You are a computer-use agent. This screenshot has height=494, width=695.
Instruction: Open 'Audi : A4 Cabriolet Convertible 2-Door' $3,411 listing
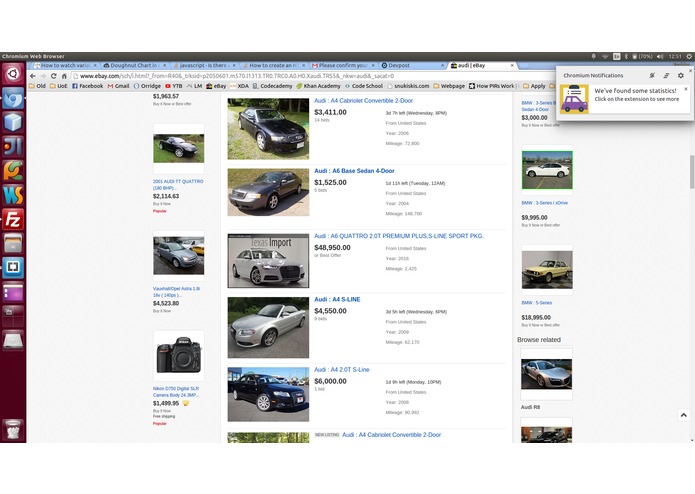(x=363, y=101)
